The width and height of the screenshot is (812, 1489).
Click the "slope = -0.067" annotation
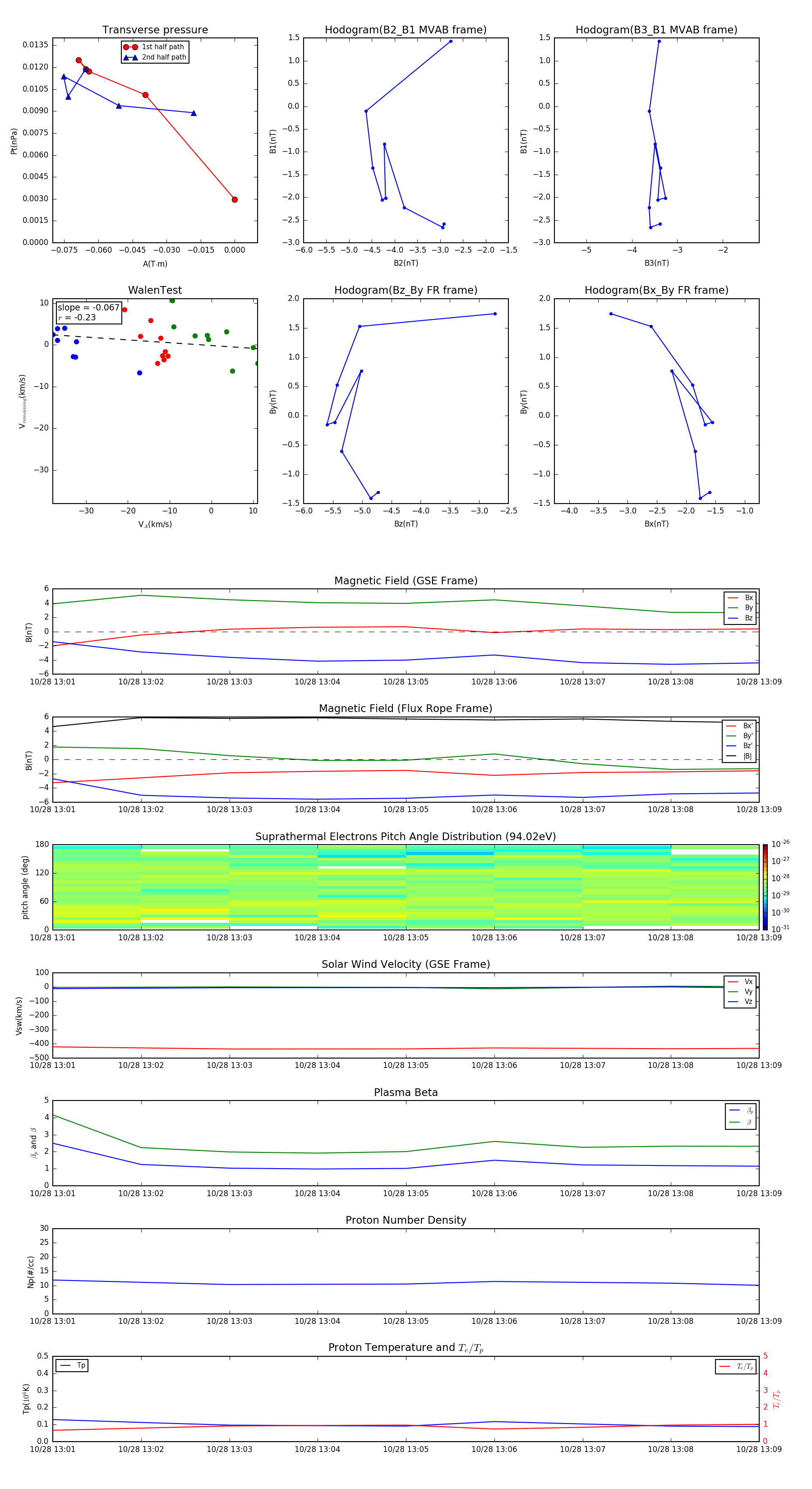(88, 308)
